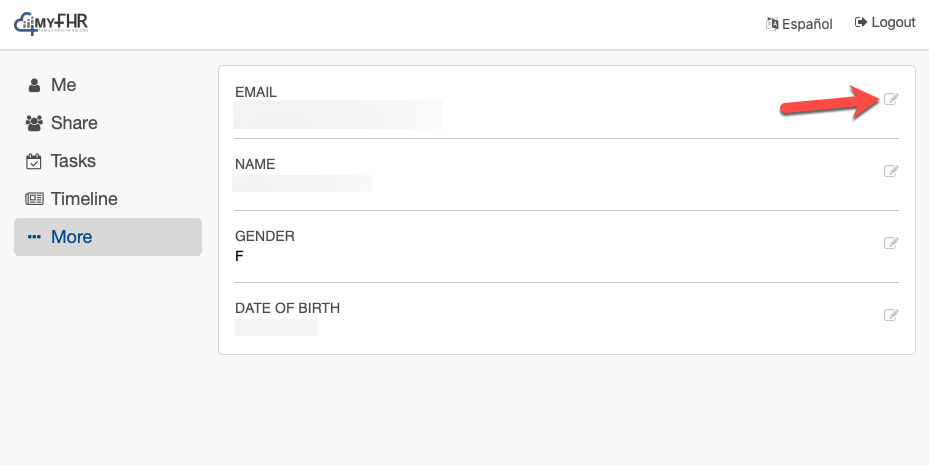Open the Tasks page
Viewport: 929px width, 465px height.
click(73, 162)
